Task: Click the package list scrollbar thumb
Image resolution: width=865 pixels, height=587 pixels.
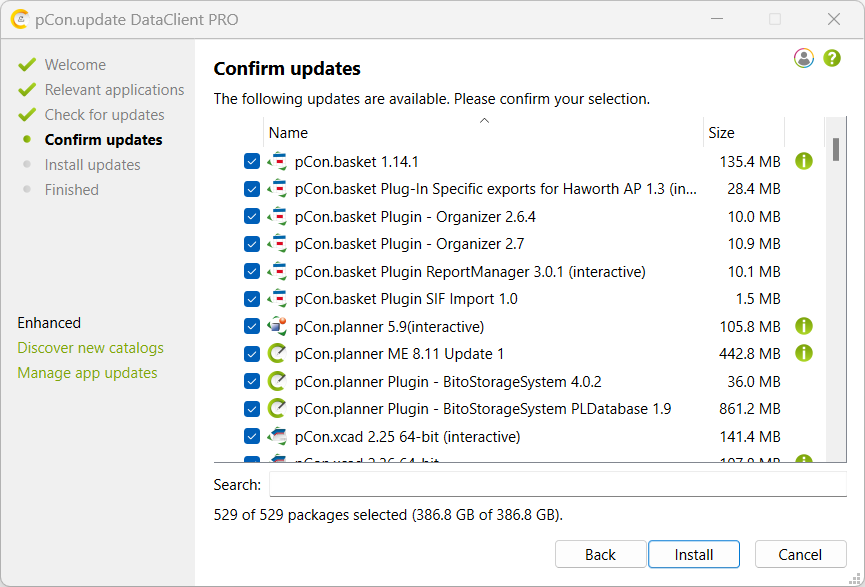Action: click(836, 149)
